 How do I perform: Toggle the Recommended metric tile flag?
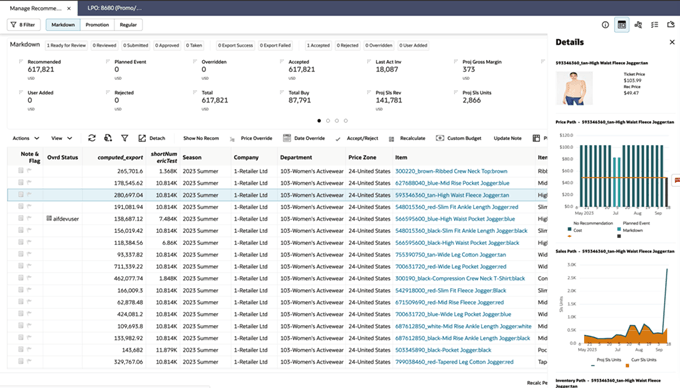[x=21, y=62]
